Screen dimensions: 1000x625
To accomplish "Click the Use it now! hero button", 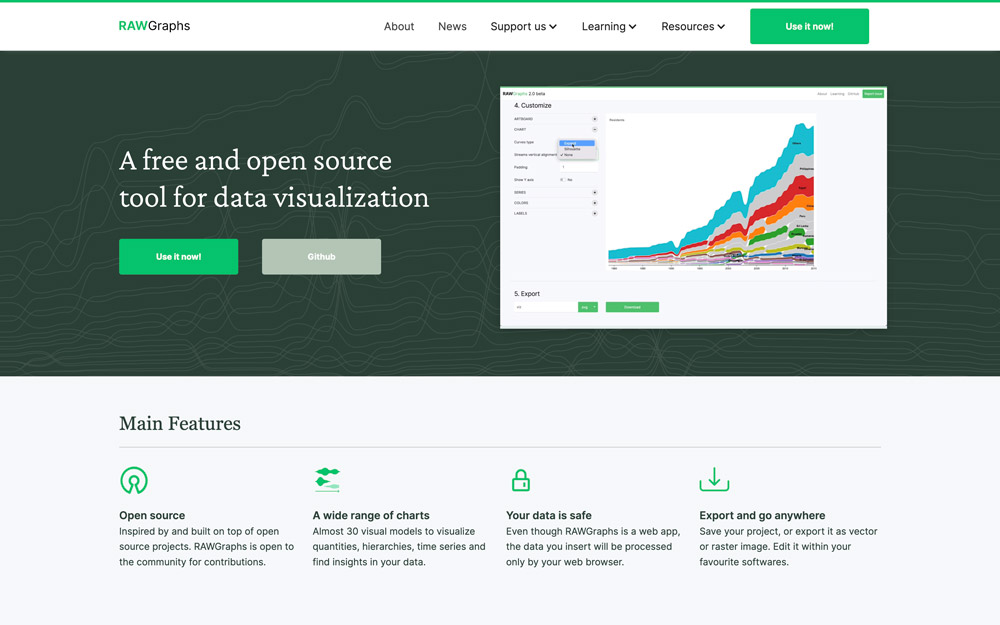I will (179, 257).
